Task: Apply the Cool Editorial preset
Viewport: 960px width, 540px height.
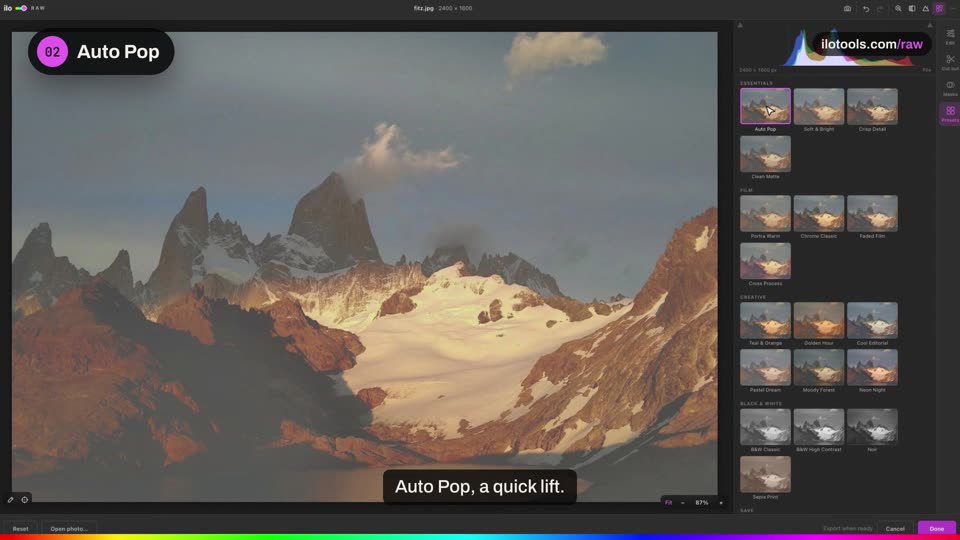Action: pos(872,320)
